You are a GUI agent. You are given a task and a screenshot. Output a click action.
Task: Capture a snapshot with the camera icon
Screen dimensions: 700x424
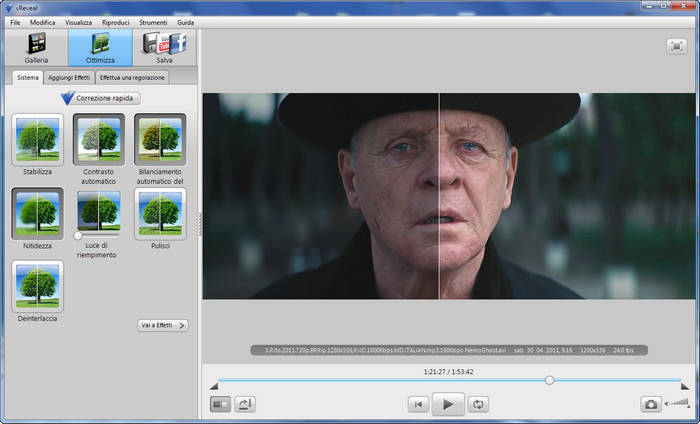click(651, 404)
